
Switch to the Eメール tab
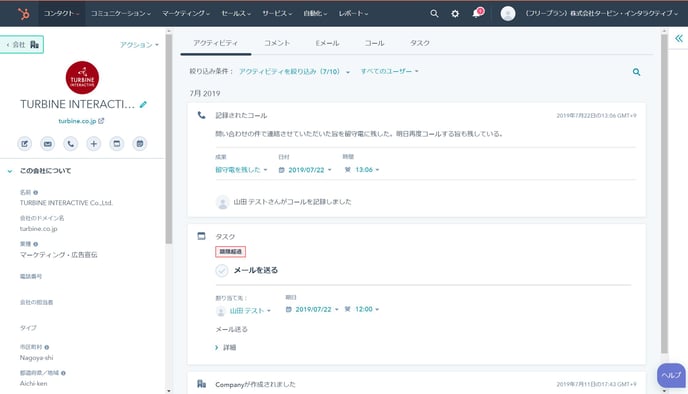point(327,43)
